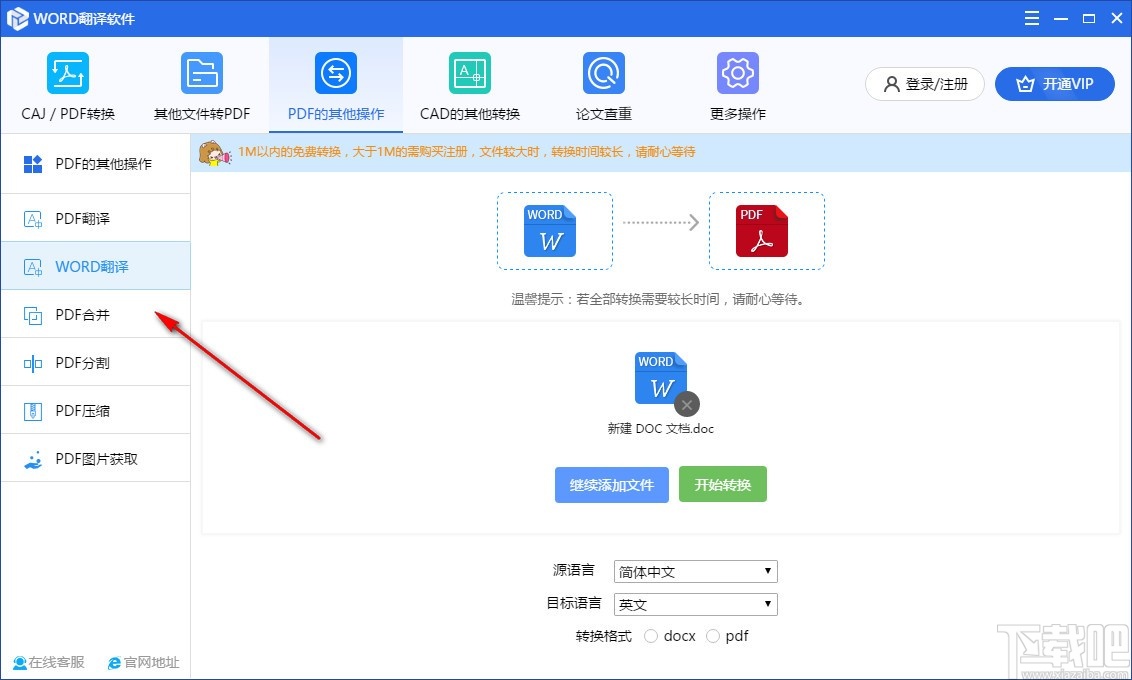Remove 新建 DOC 文档.doc from the list
1132x680 pixels.
(686, 404)
